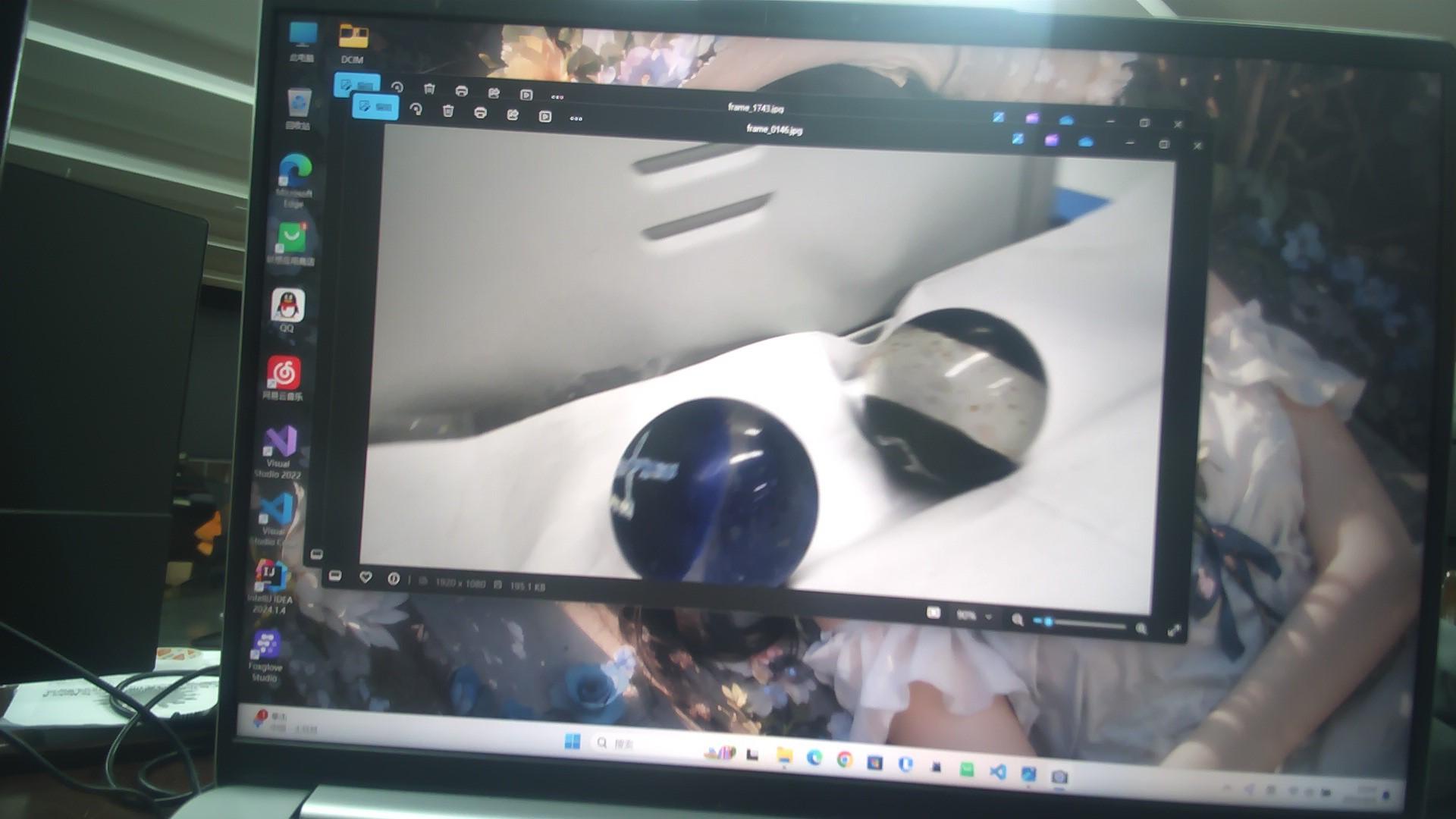Click trash icon in frame_1743.jpg window
Viewport: 1456px width, 819px height.
pyautogui.click(x=429, y=89)
